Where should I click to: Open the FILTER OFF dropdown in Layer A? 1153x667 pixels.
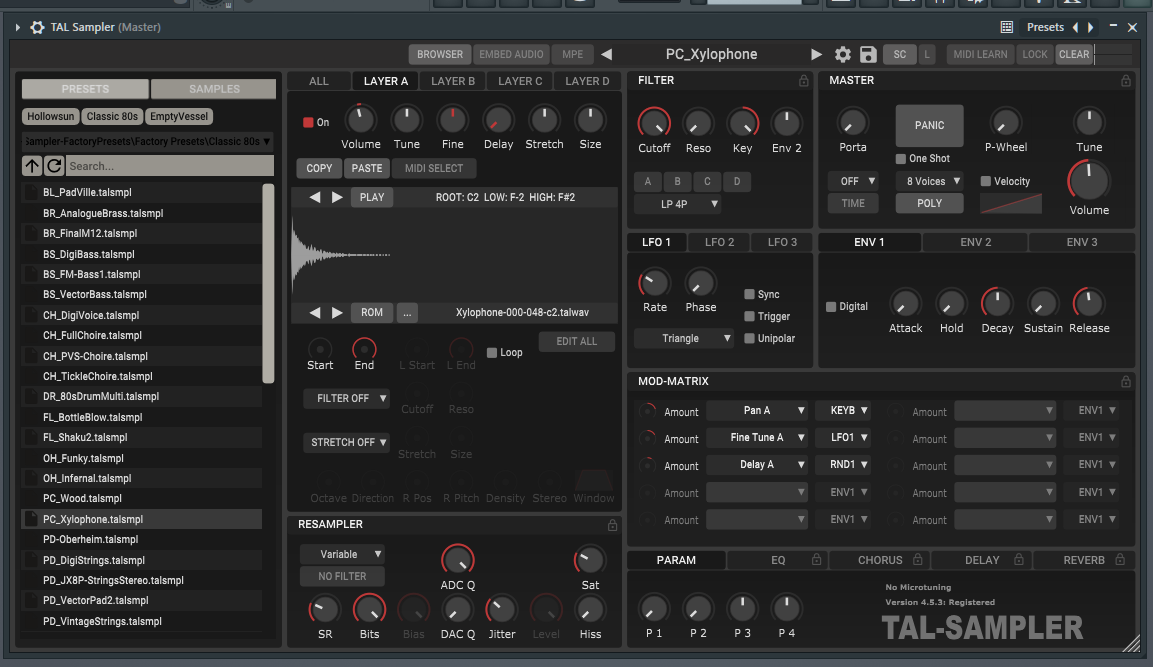(346, 398)
